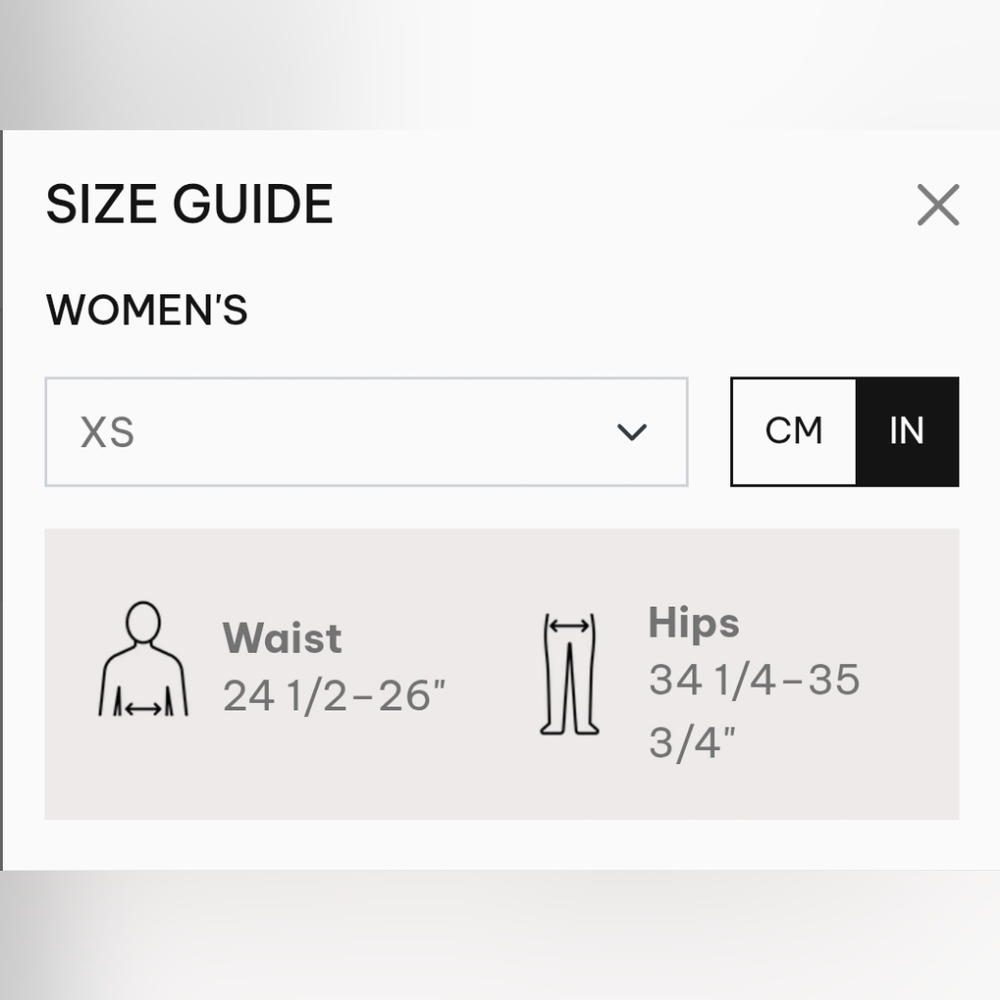Viewport: 1000px width, 1000px height.
Task: Expand the size list using the chevron arrow
Action: tap(632, 432)
